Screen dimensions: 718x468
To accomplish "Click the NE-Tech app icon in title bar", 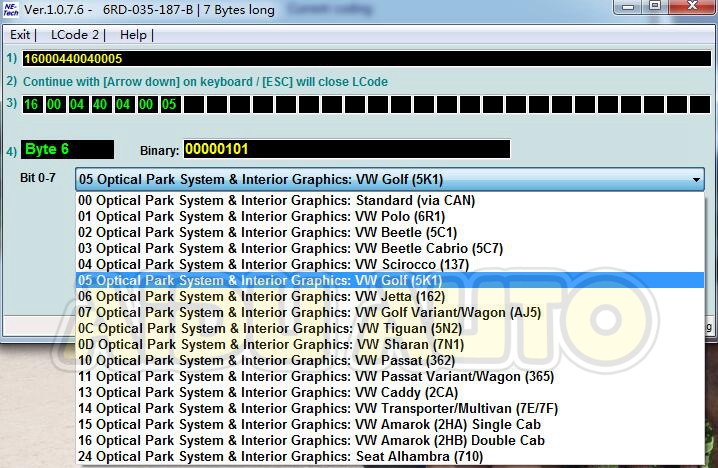I will 11,9.
